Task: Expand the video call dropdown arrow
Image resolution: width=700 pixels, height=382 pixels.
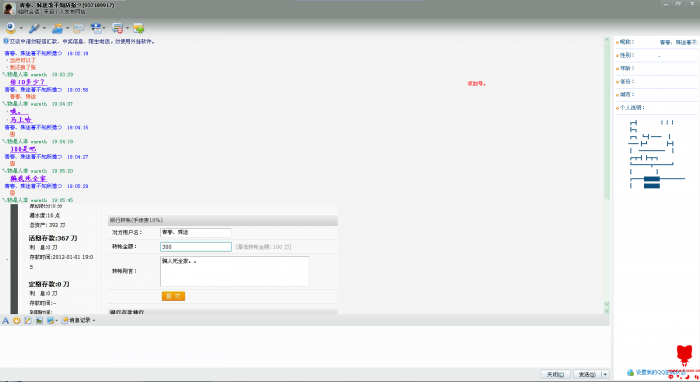Action: click(21, 29)
